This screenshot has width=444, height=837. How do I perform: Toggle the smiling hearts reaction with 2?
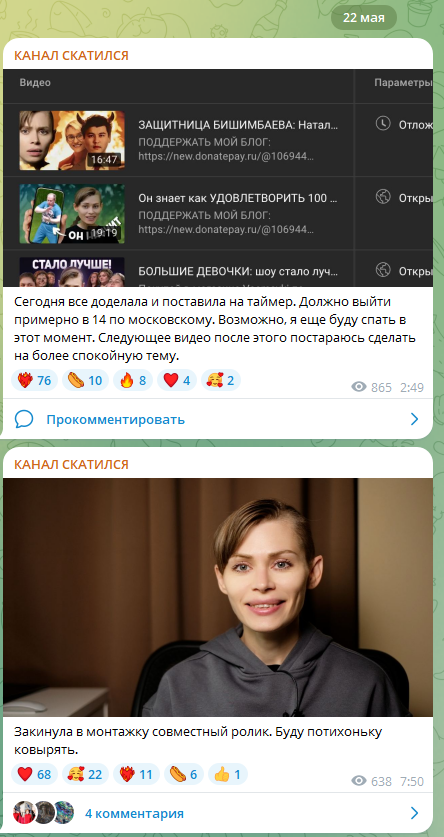pyautogui.click(x=221, y=381)
